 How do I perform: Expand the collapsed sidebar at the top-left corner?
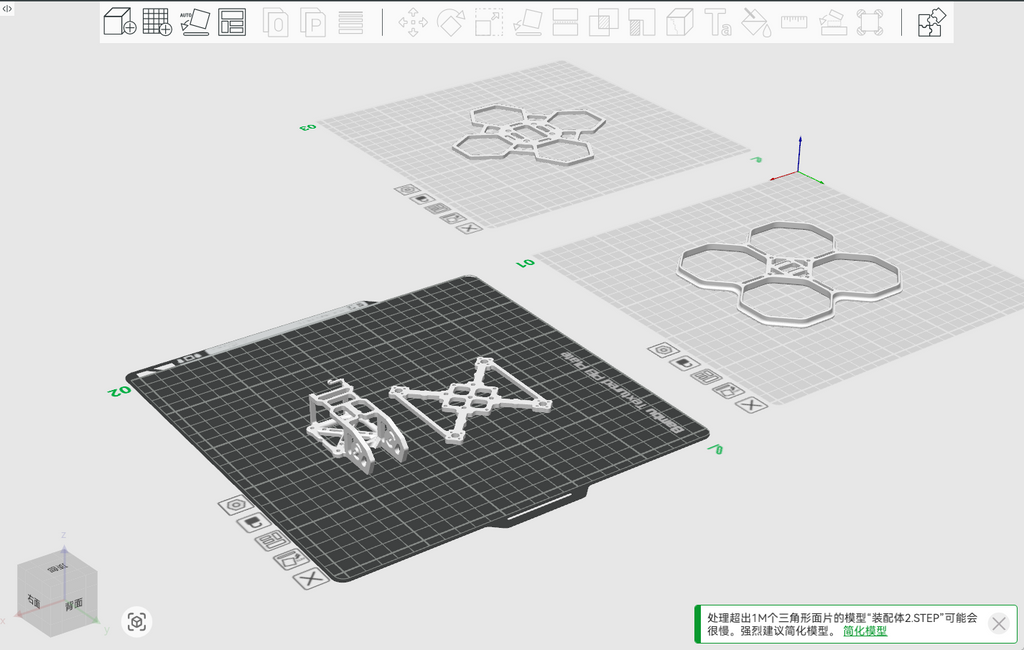click(7, 8)
